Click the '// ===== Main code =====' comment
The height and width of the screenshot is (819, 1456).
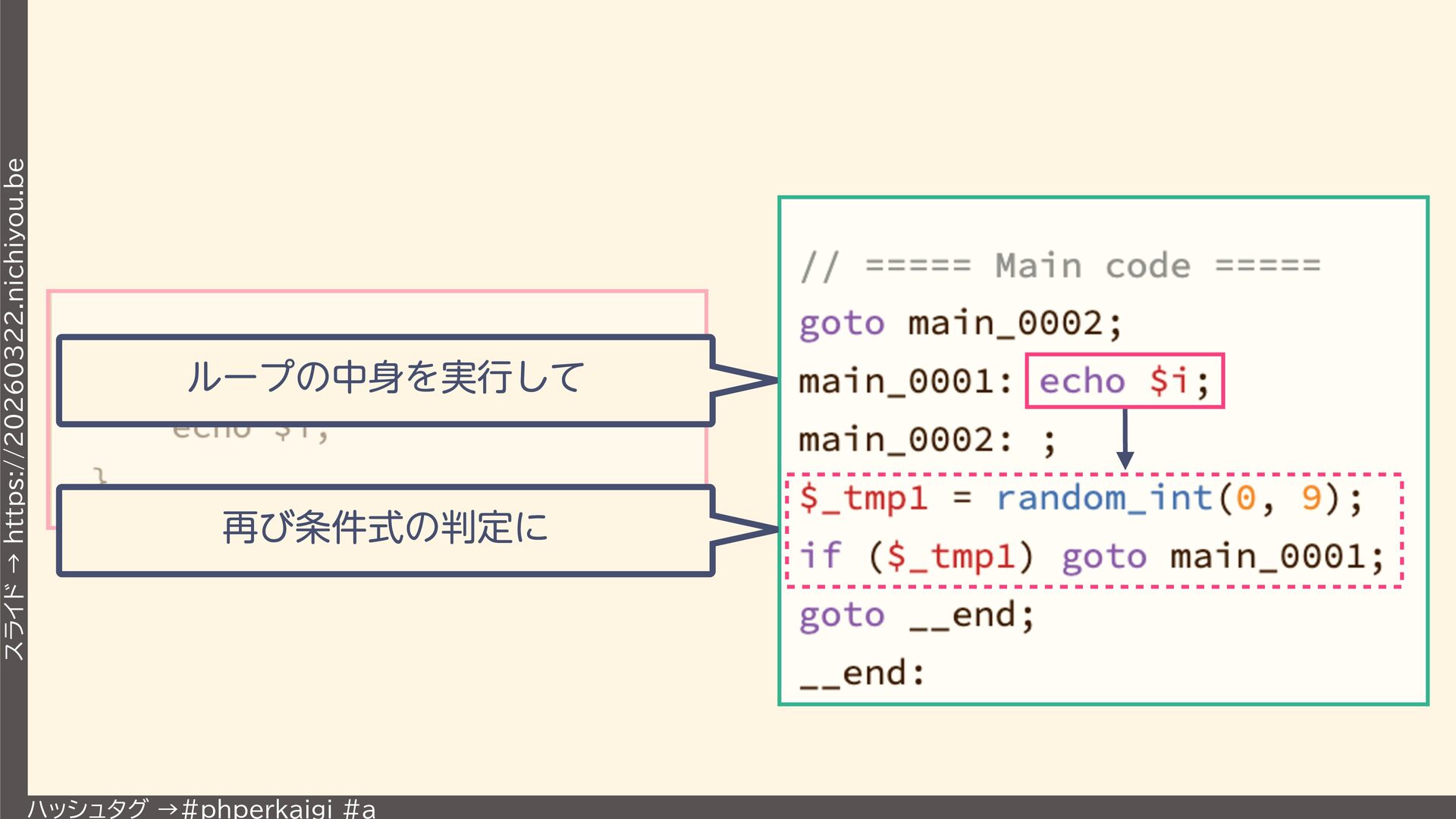pos(1060,266)
